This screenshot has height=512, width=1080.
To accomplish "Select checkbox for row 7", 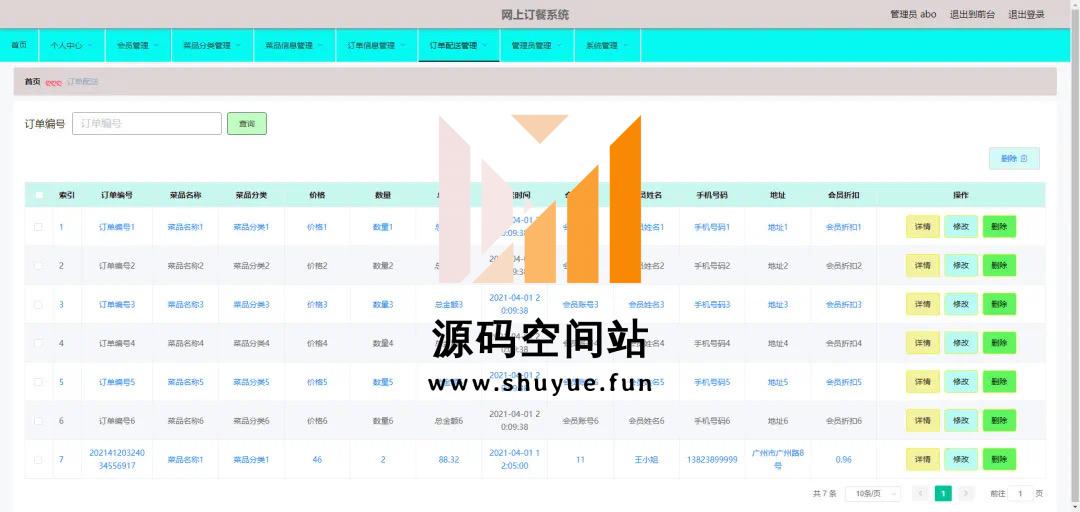I will 39,460.
